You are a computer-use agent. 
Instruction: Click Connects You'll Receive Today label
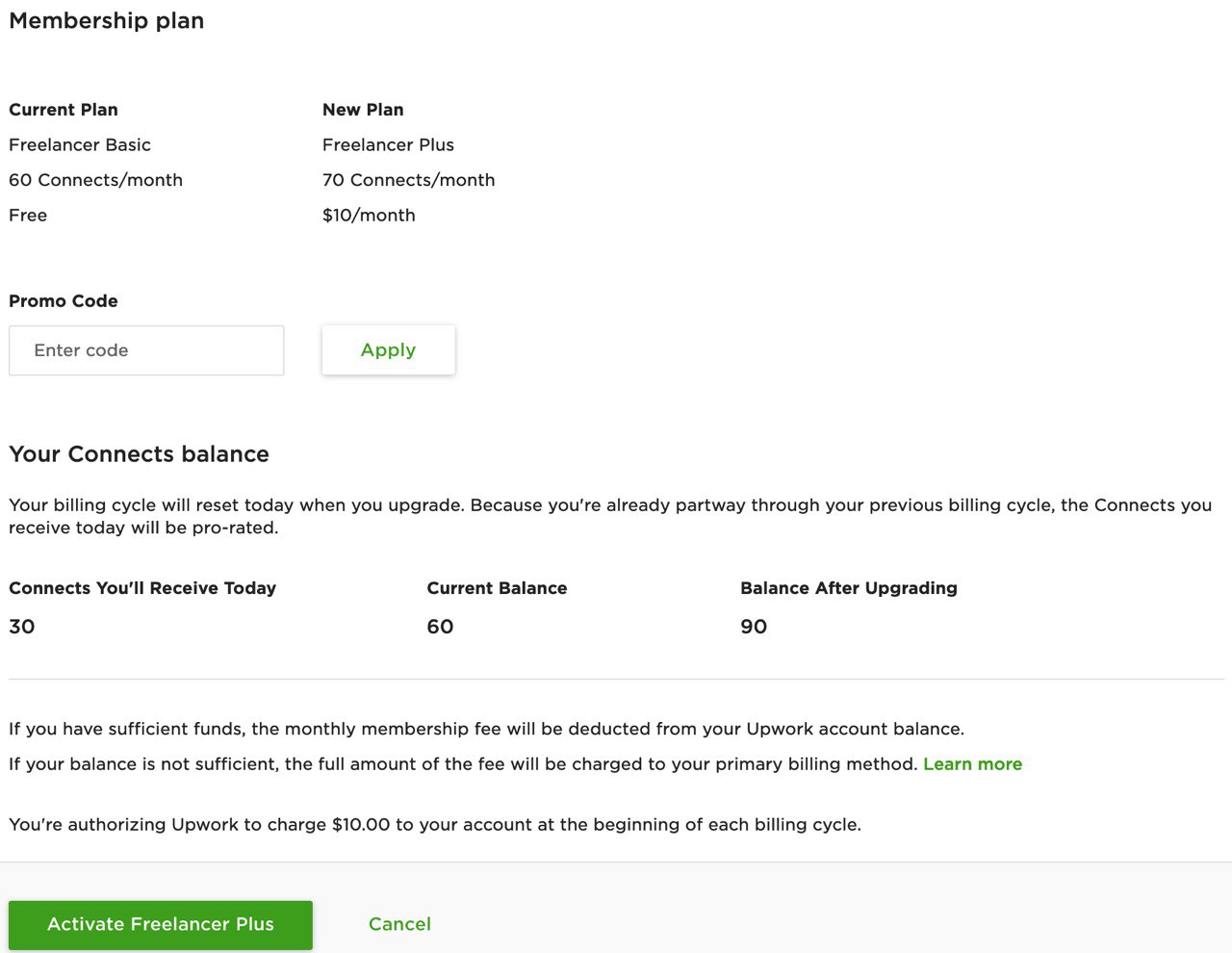click(x=142, y=588)
